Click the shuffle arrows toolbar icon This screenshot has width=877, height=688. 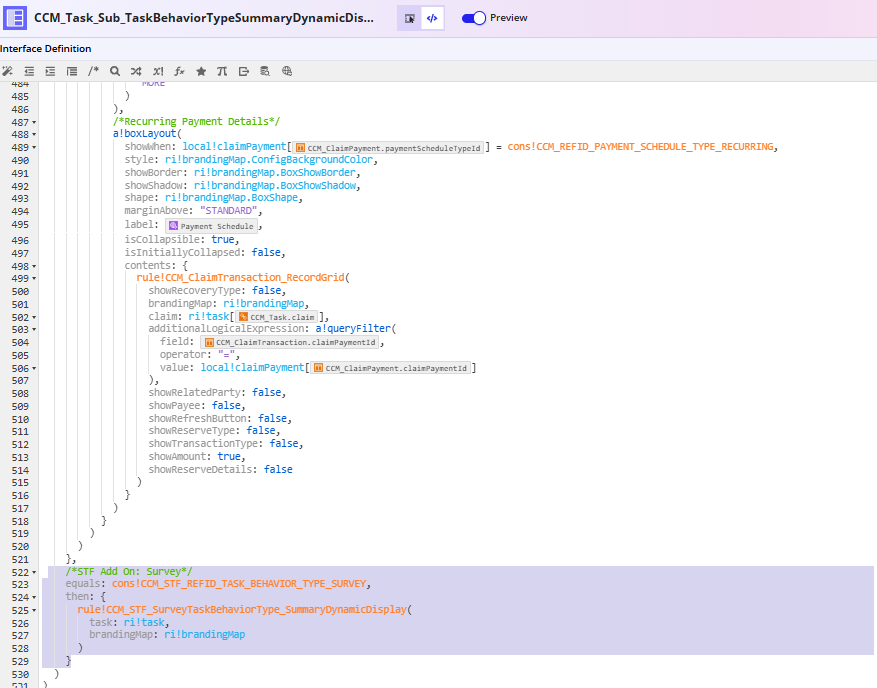click(x=136, y=71)
